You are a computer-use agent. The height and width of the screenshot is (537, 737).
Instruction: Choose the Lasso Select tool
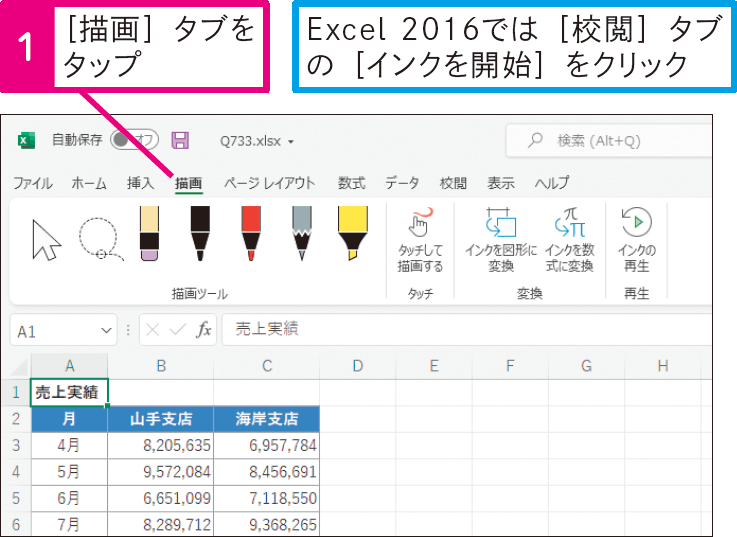coord(100,239)
